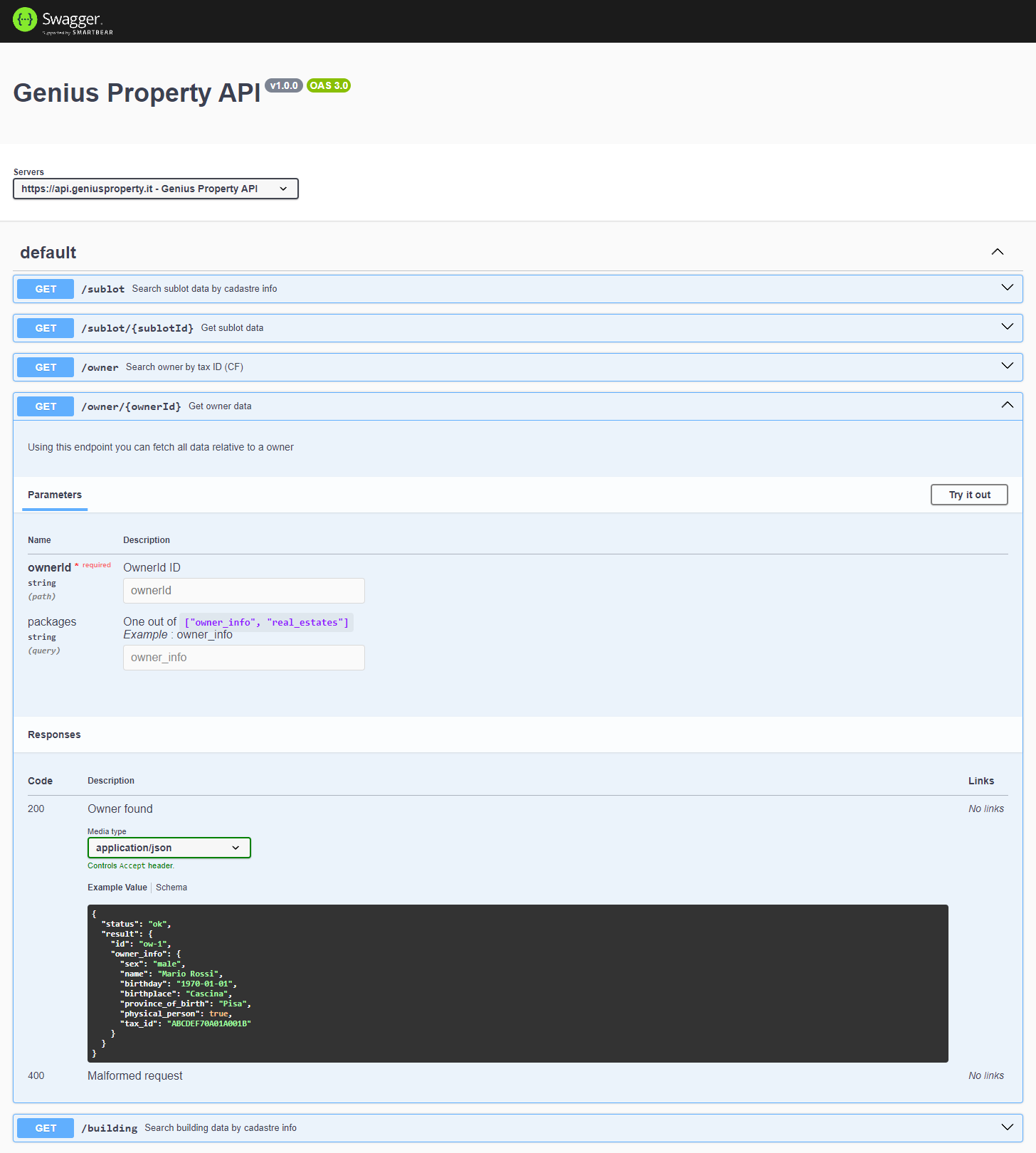The width and height of the screenshot is (1036, 1153).
Task: Switch to the Schema tab
Action: 171,888
